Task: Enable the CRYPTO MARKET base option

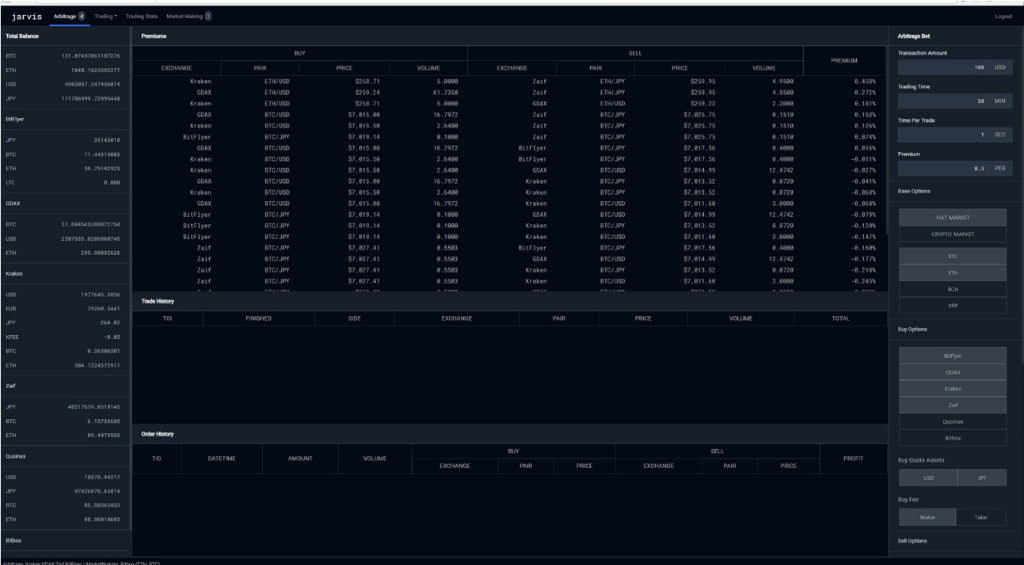Action: tap(952, 234)
